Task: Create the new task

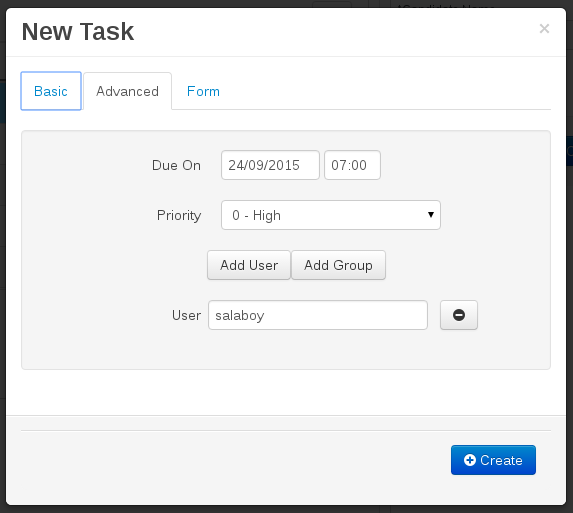Action: click(x=493, y=460)
